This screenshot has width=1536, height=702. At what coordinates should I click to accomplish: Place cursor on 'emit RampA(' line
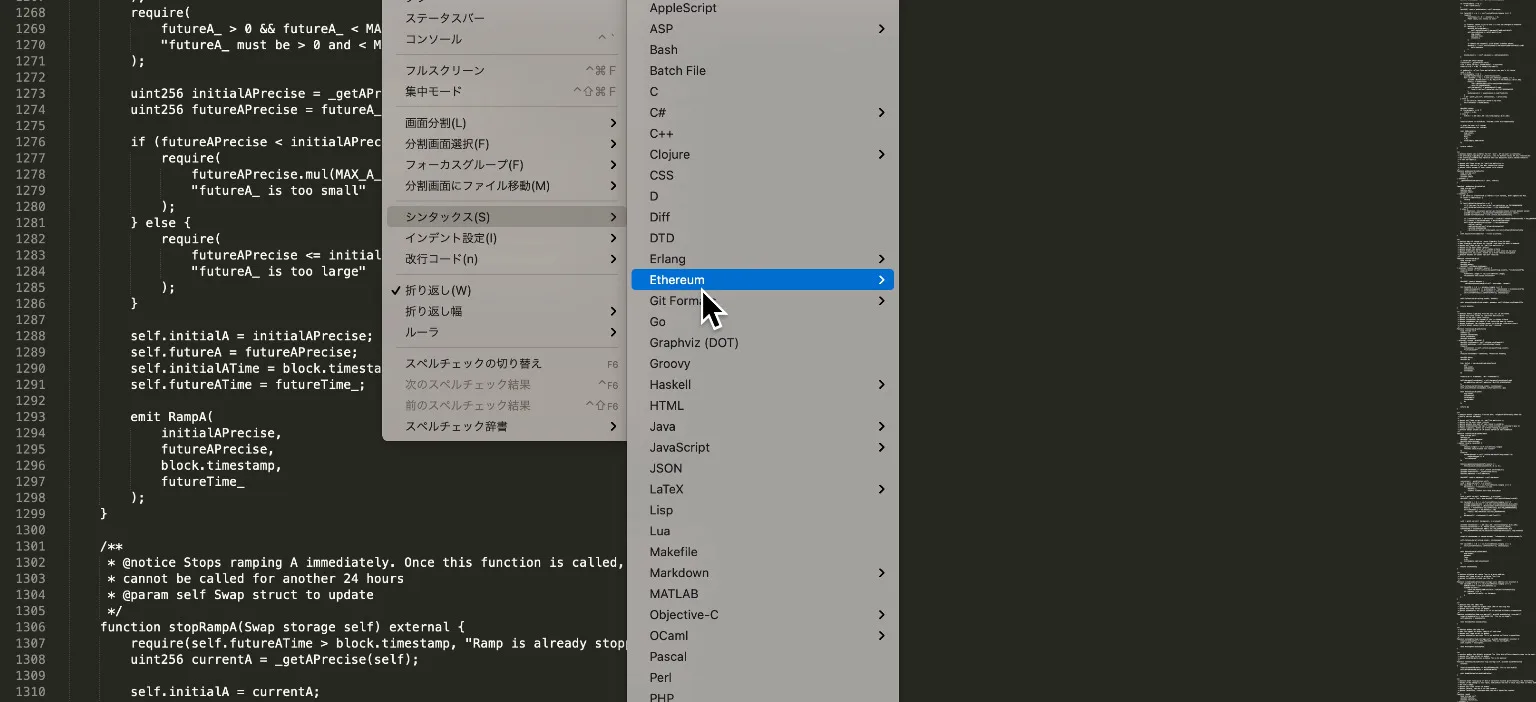click(x=172, y=417)
